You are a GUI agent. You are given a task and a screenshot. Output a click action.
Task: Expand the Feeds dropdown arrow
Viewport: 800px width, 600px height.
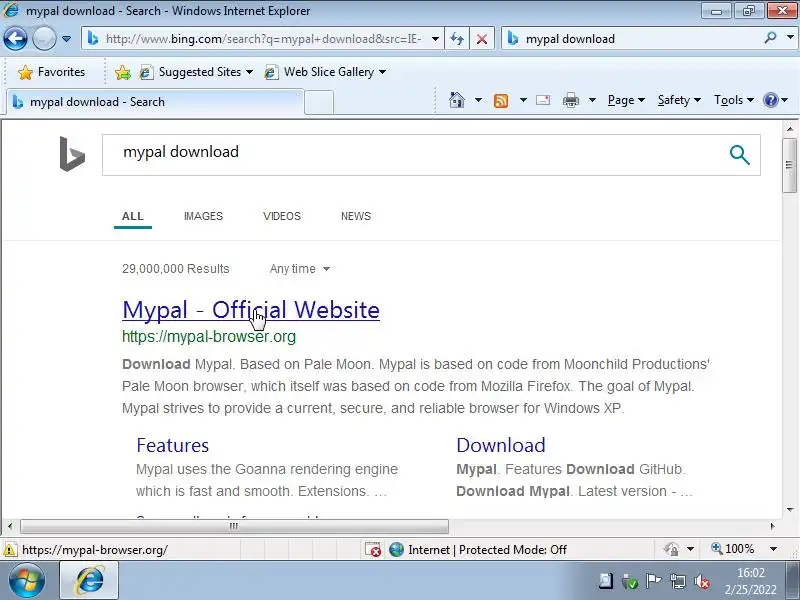coord(523,100)
